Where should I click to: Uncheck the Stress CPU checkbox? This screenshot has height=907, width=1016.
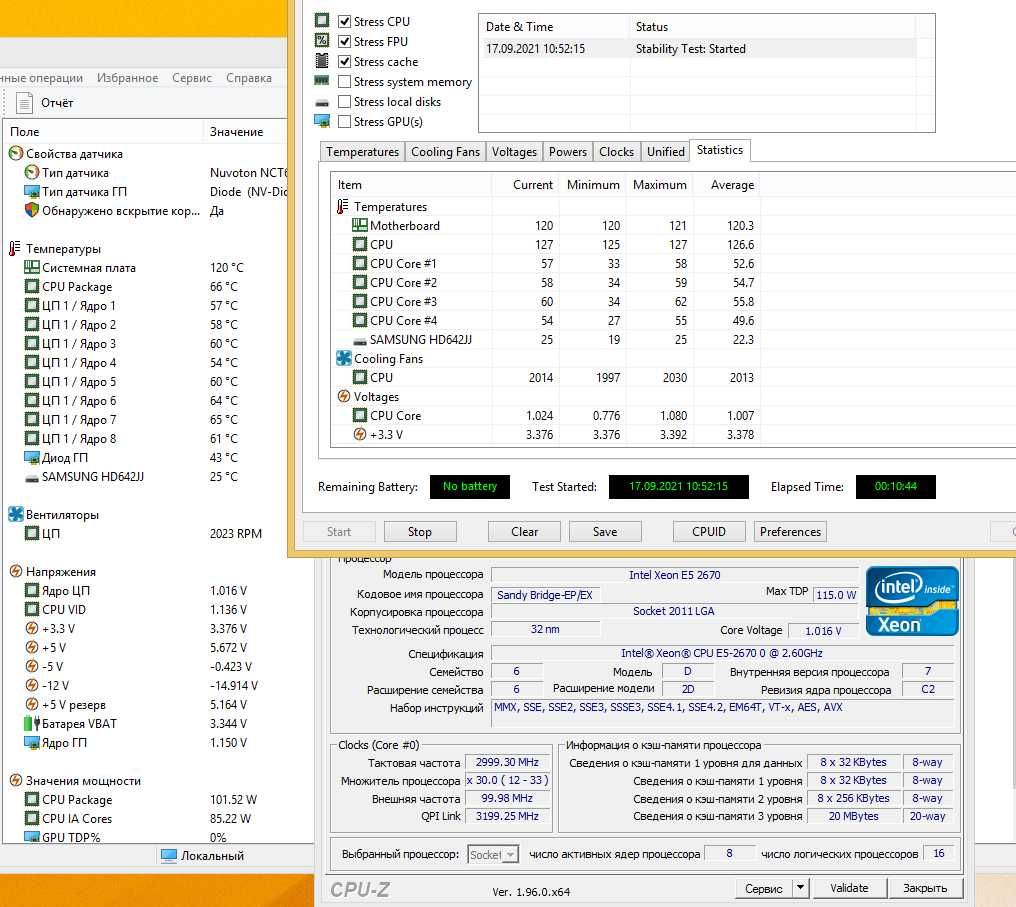point(345,21)
